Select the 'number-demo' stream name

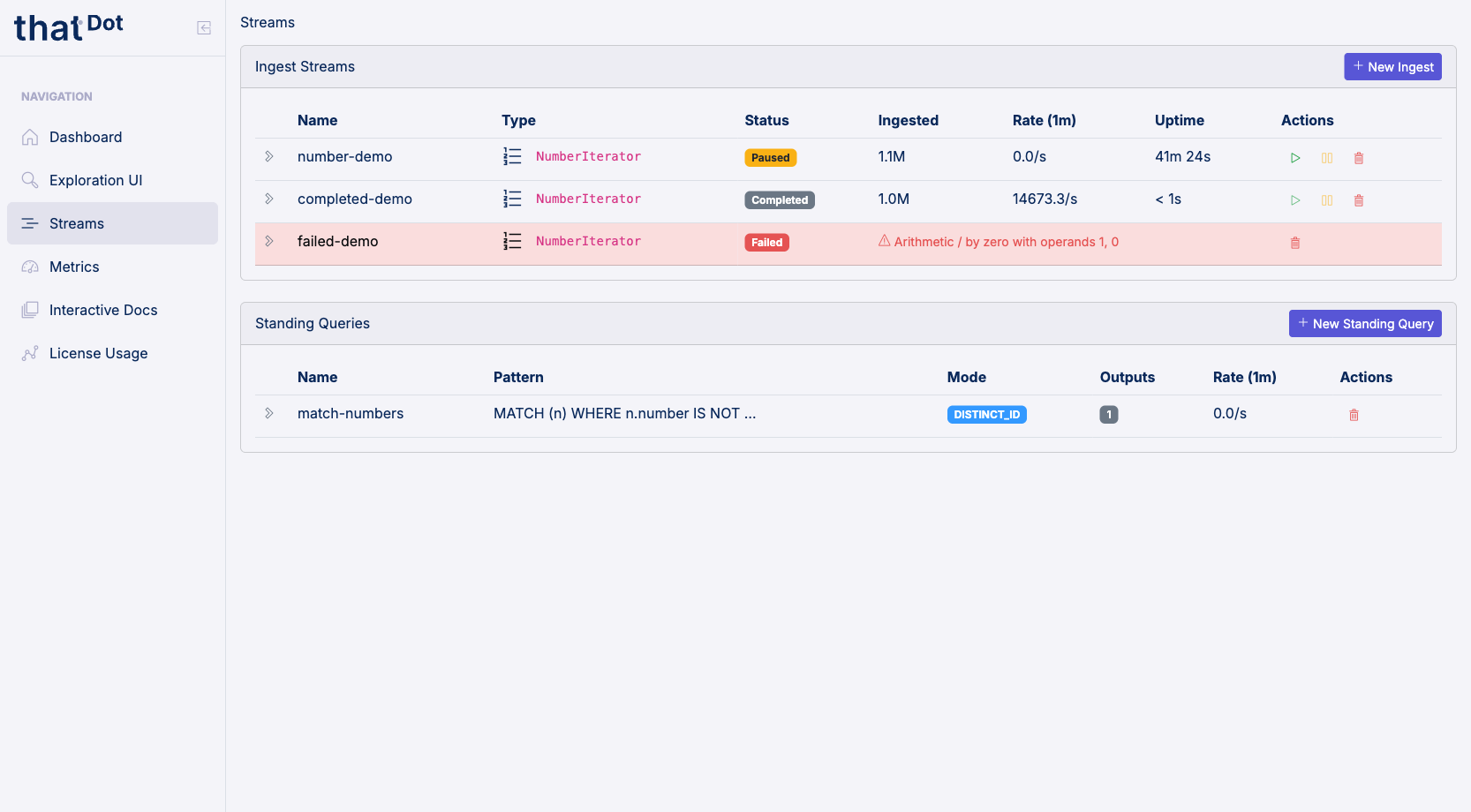click(x=345, y=156)
